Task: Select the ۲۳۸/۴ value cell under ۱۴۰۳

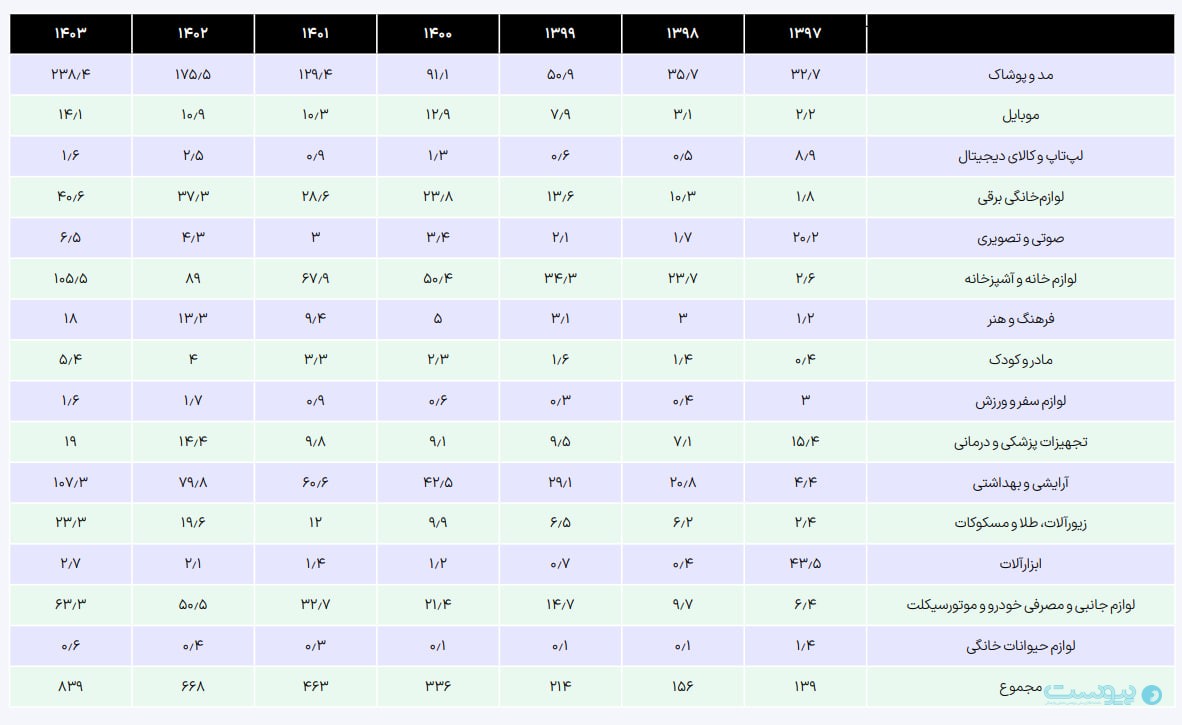Action: (x=71, y=74)
